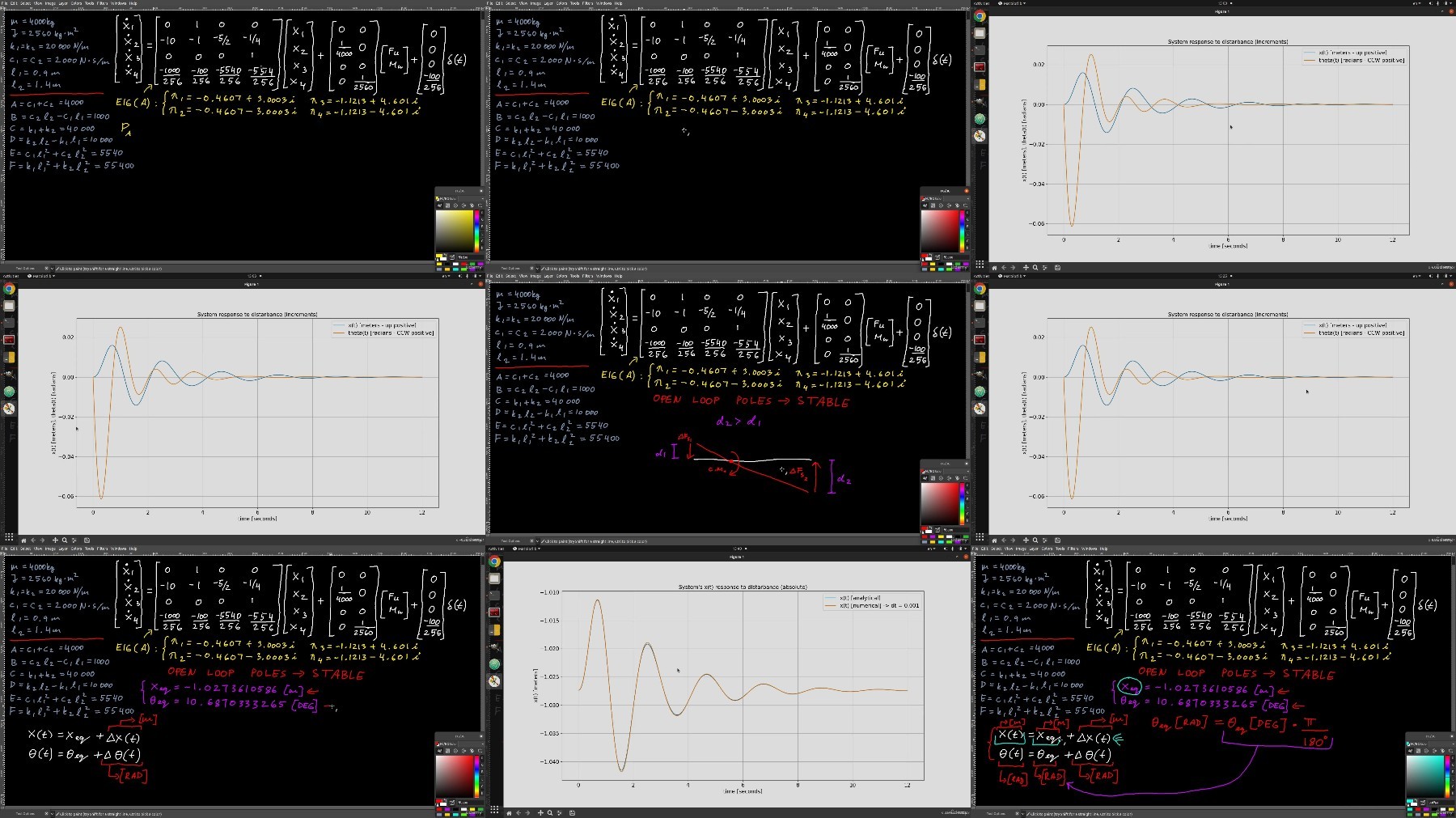Image resolution: width=1456 pixels, height=818 pixels.
Task: Open Chrome from dock beside the absolute-response figure
Action: (x=494, y=562)
